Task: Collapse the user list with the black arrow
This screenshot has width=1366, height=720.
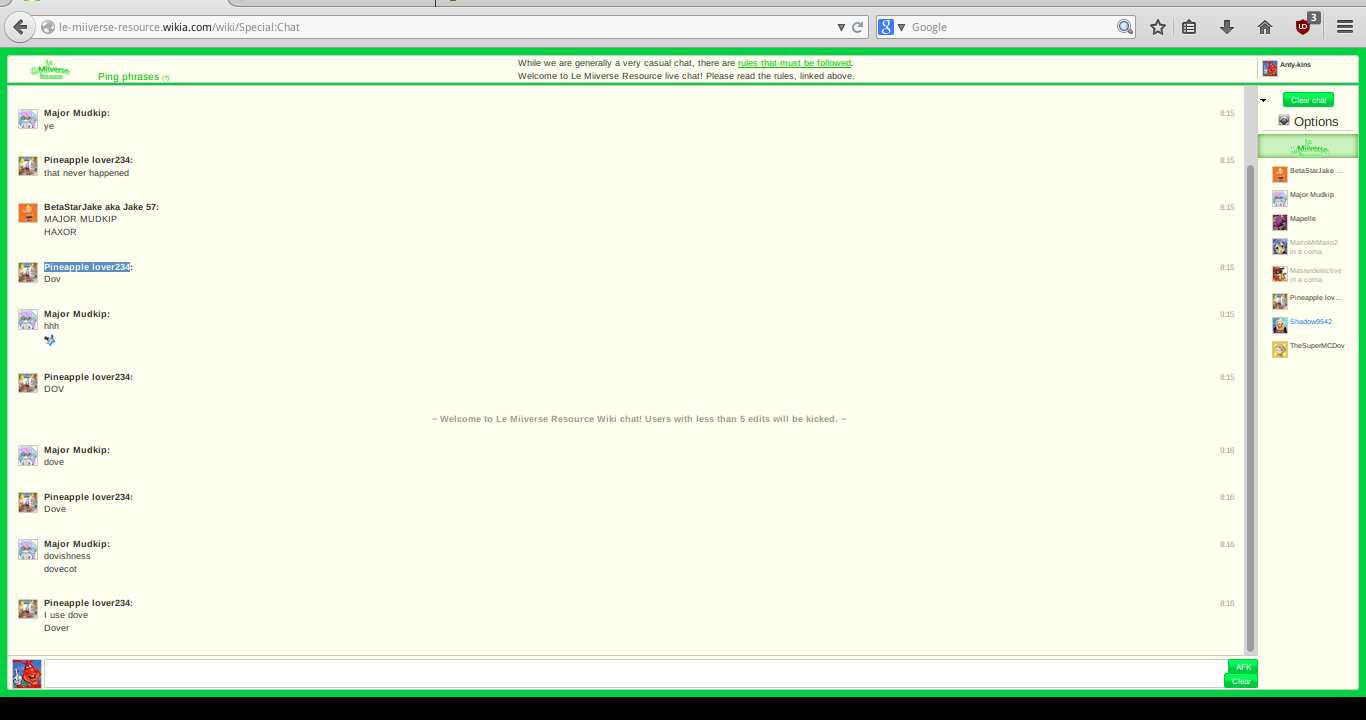Action: coord(1263,100)
